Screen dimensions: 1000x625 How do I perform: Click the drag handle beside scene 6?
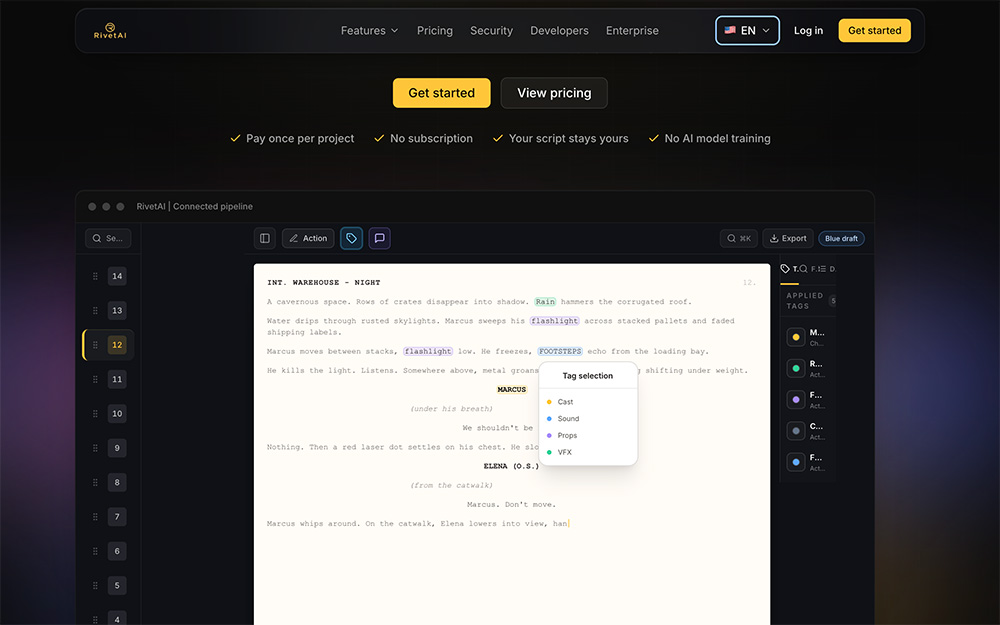click(x=95, y=552)
